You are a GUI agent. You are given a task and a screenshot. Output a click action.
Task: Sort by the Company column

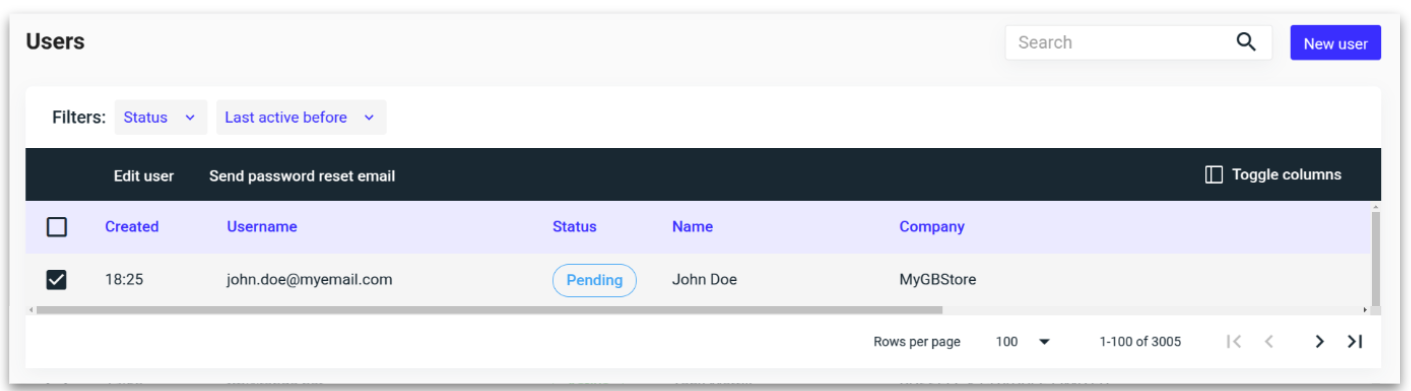932,227
